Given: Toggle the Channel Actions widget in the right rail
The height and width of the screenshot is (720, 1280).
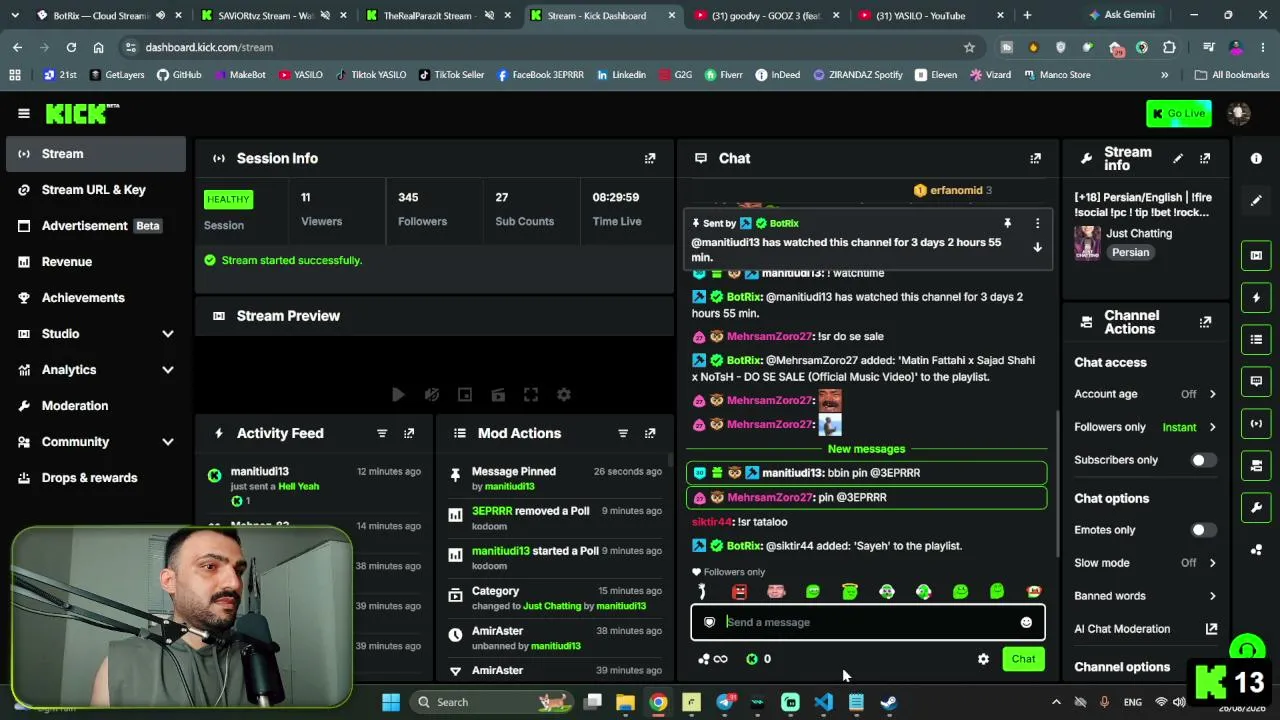Looking at the screenshot, I should coord(1256,465).
